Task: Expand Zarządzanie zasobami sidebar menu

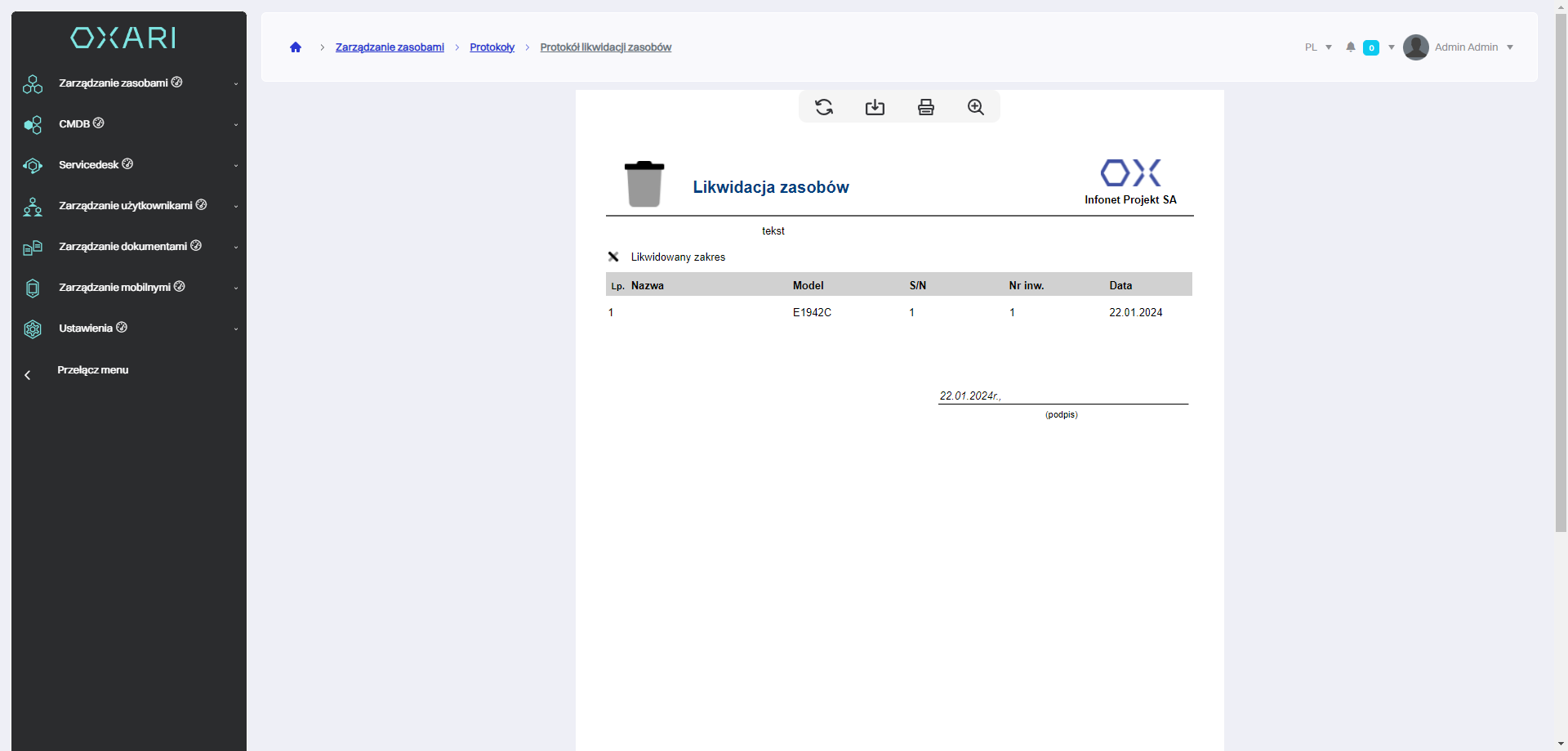Action: point(114,83)
